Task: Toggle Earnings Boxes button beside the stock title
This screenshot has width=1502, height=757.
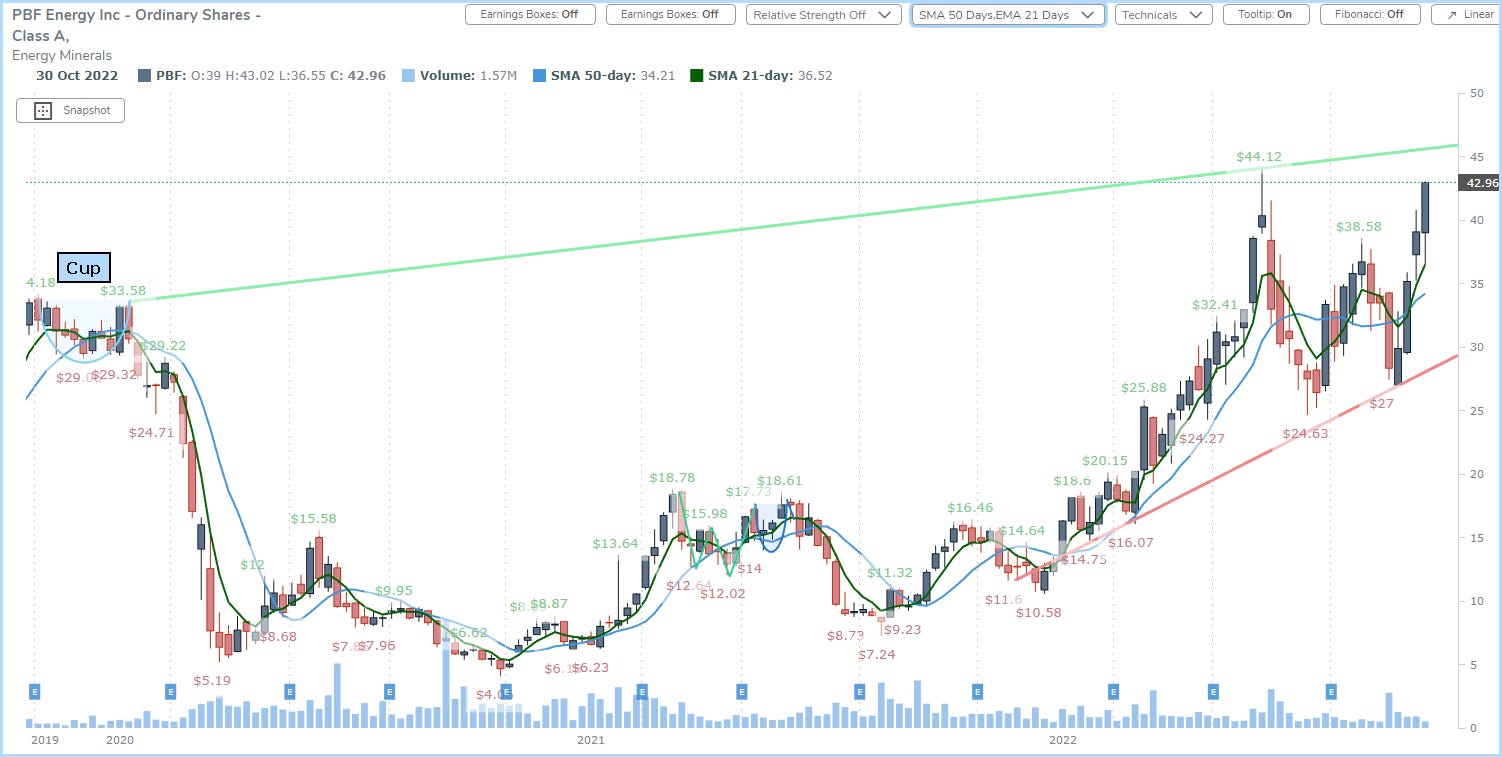Action: coord(529,15)
